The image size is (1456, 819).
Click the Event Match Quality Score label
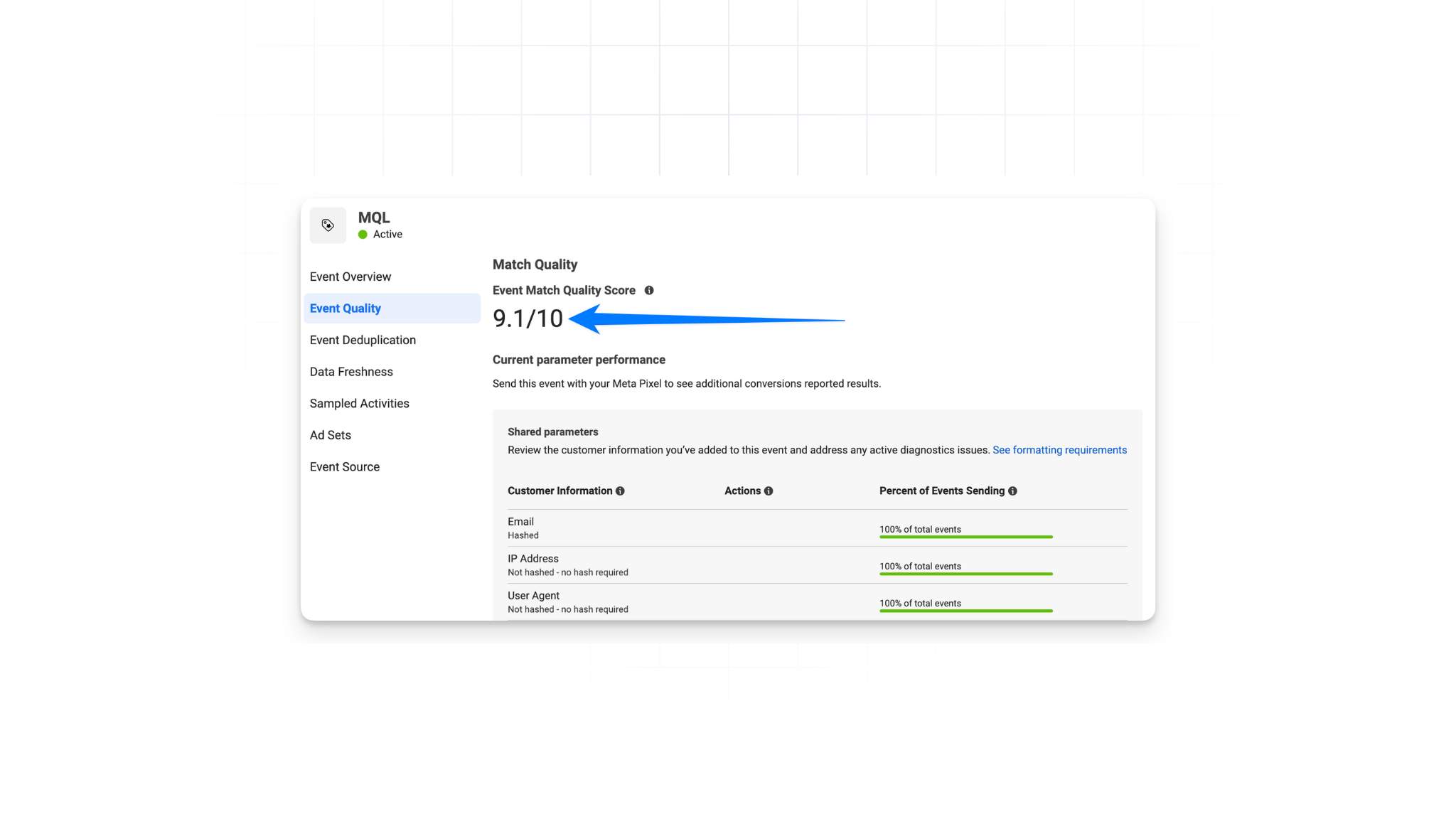[x=564, y=290]
